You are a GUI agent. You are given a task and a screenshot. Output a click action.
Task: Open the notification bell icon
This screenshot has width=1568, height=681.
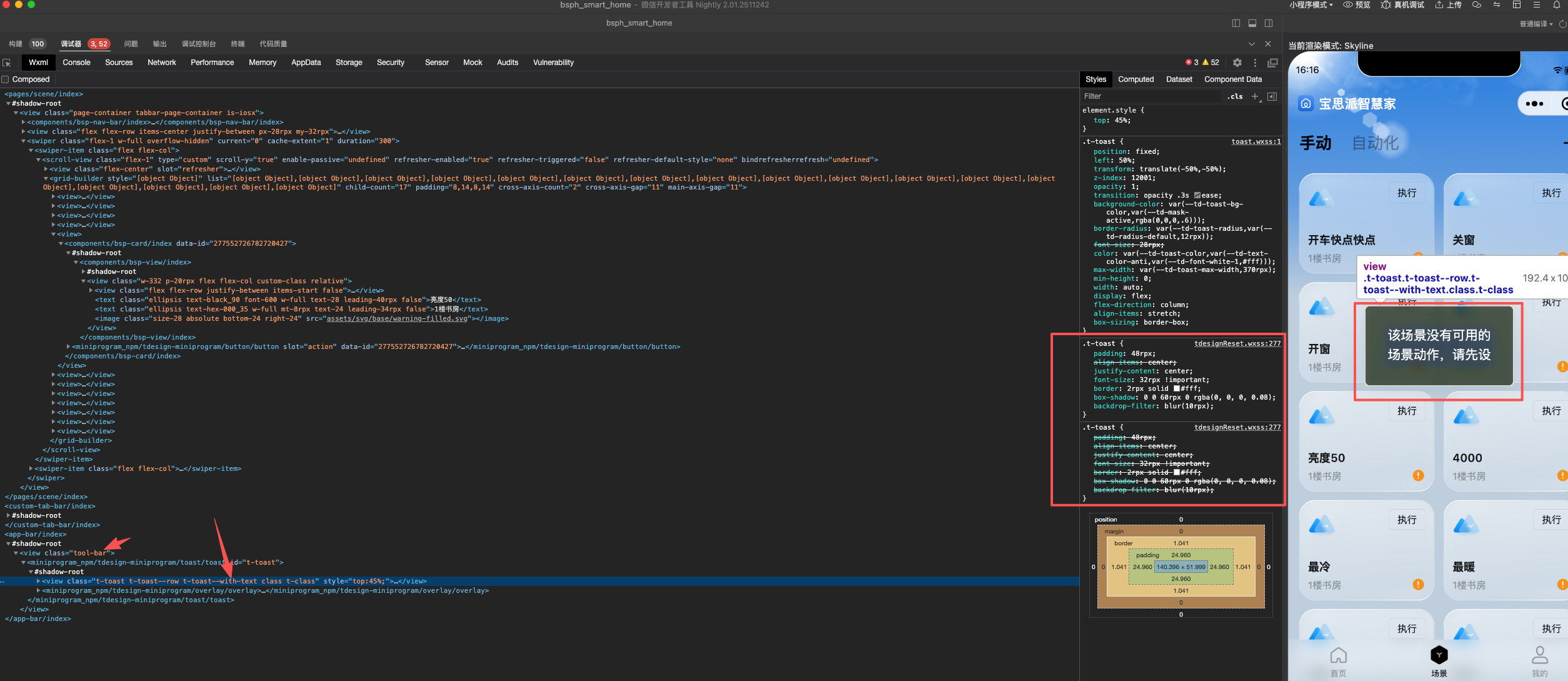(1557, 5)
